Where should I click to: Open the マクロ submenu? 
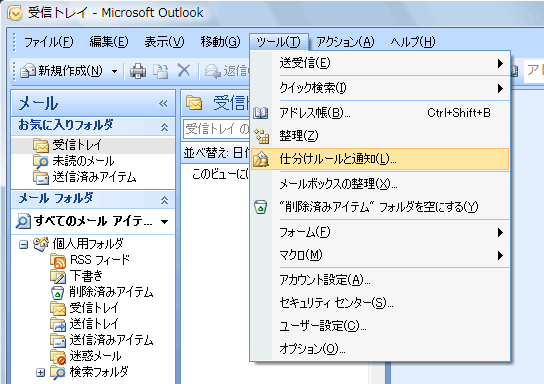[x=381, y=255]
